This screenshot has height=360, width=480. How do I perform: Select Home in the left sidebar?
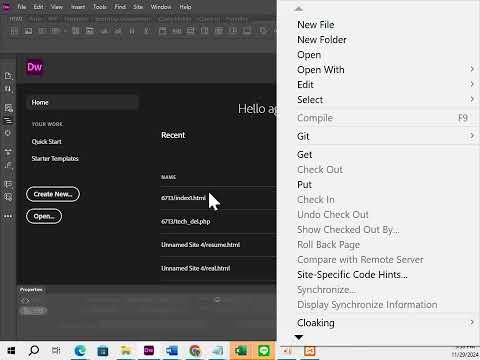(x=82, y=102)
